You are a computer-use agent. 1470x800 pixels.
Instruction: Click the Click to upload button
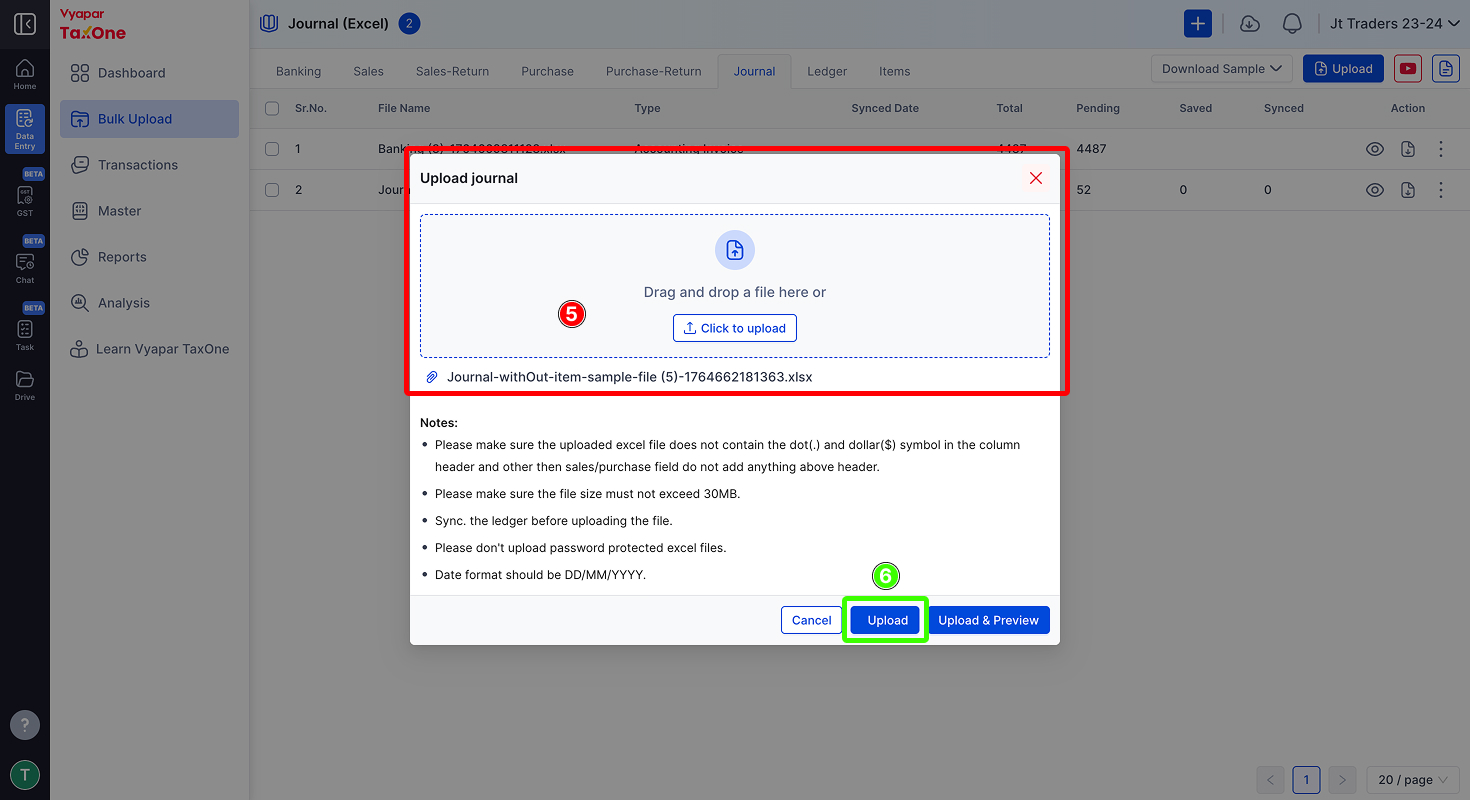[x=735, y=328]
